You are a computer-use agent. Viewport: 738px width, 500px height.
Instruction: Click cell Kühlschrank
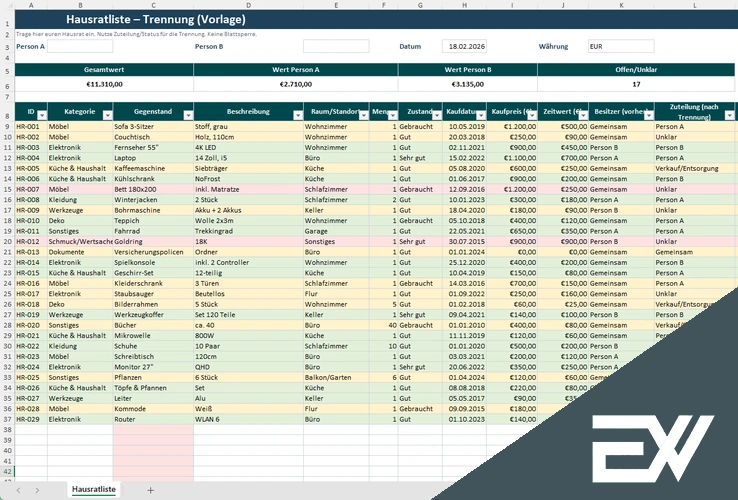pyautogui.click(x=153, y=179)
